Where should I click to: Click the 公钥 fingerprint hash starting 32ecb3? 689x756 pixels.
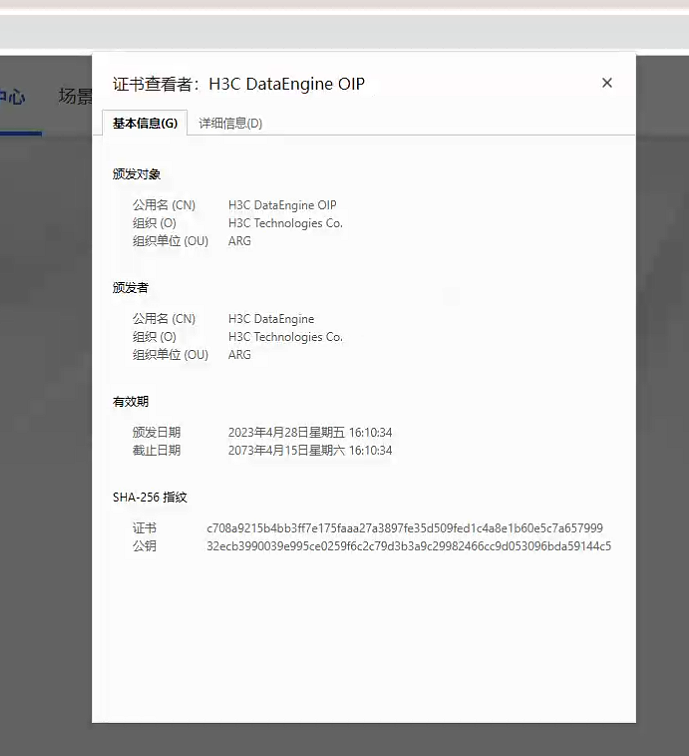pos(408,547)
